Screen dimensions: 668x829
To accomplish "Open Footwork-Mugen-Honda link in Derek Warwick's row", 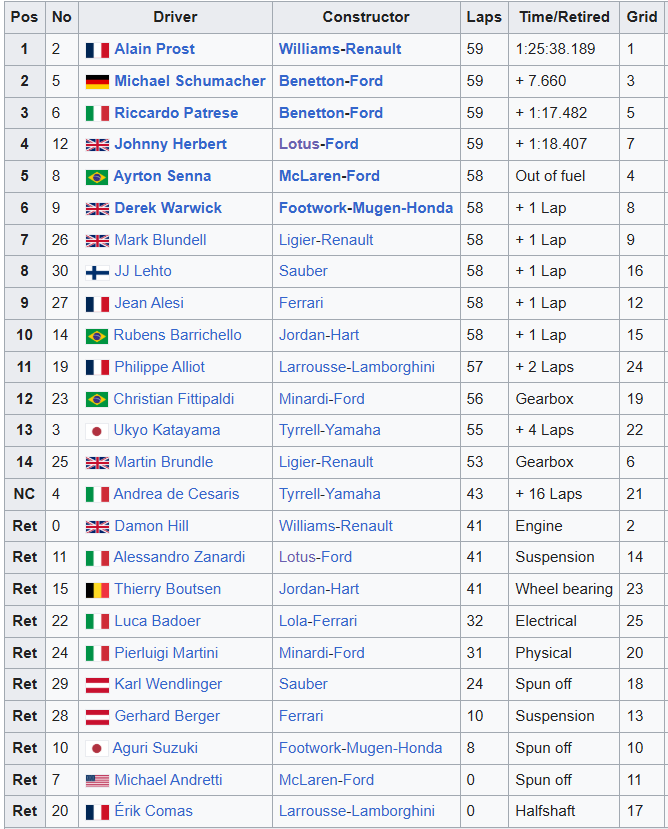I will (366, 208).
